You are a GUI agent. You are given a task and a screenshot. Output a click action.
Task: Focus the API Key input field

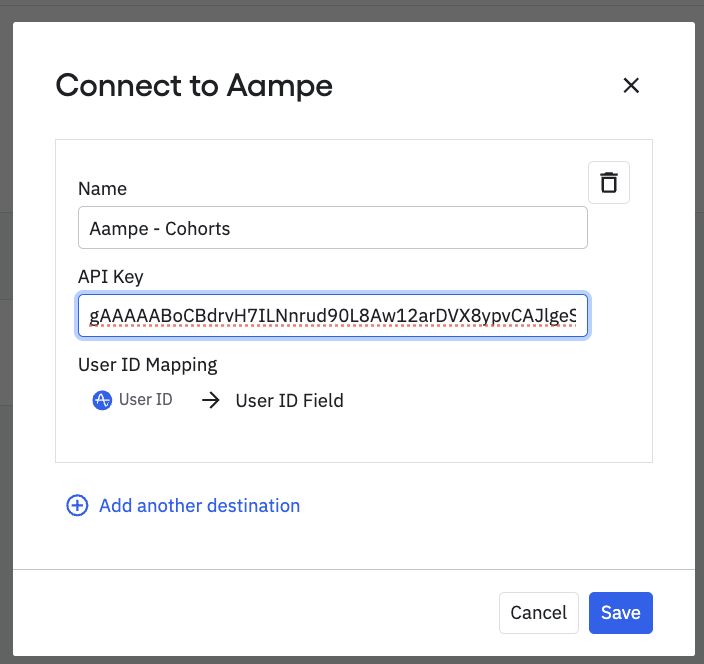[x=333, y=316]
